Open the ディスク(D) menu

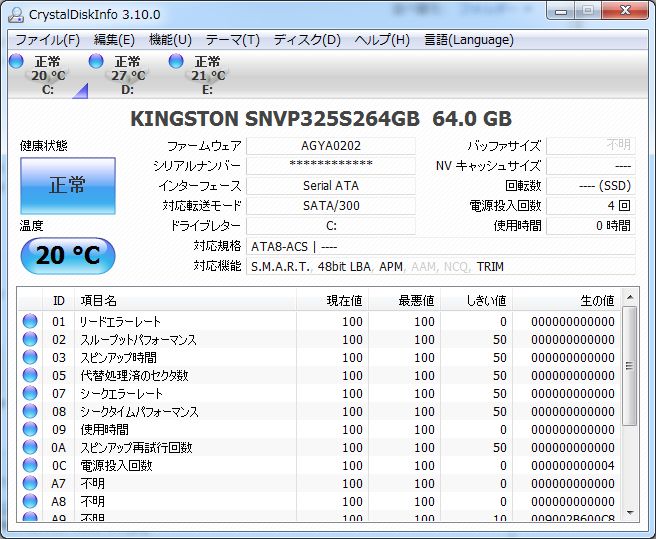click(307, 40)
